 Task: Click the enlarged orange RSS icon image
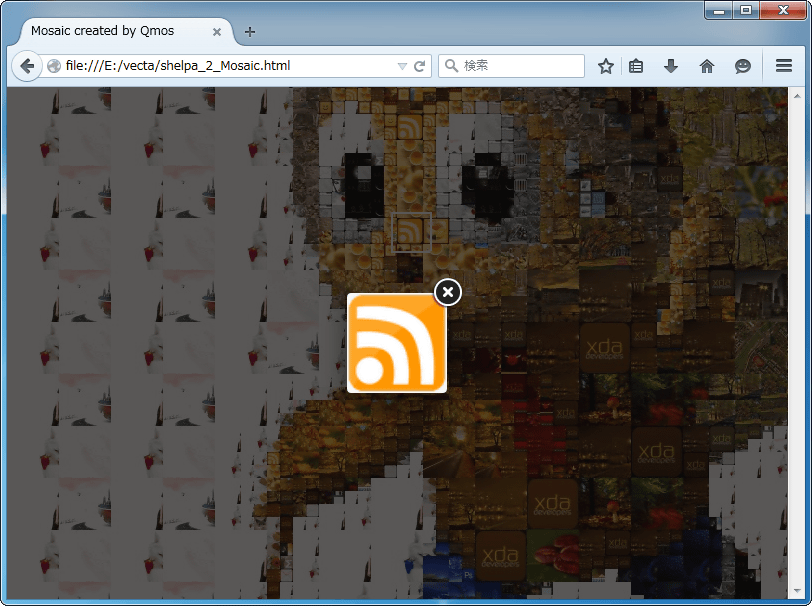(x=397, y=343)
